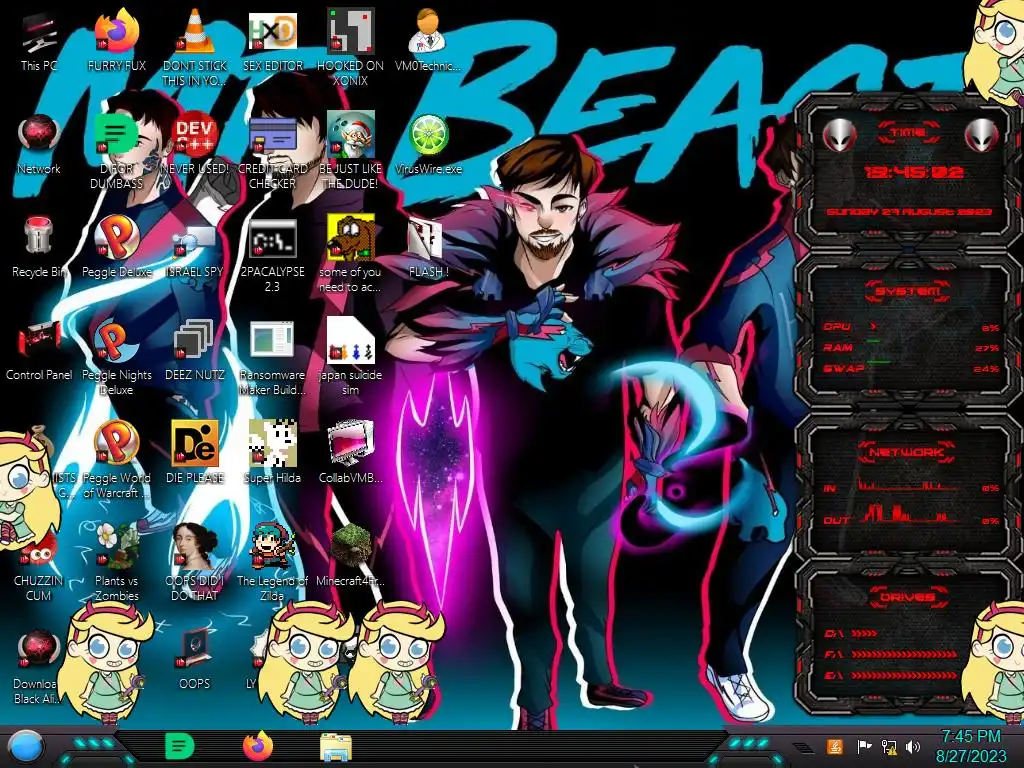Click the SWAP 24% row in System widget
The width and height of the screenshot is (1024, 768).
911,369
